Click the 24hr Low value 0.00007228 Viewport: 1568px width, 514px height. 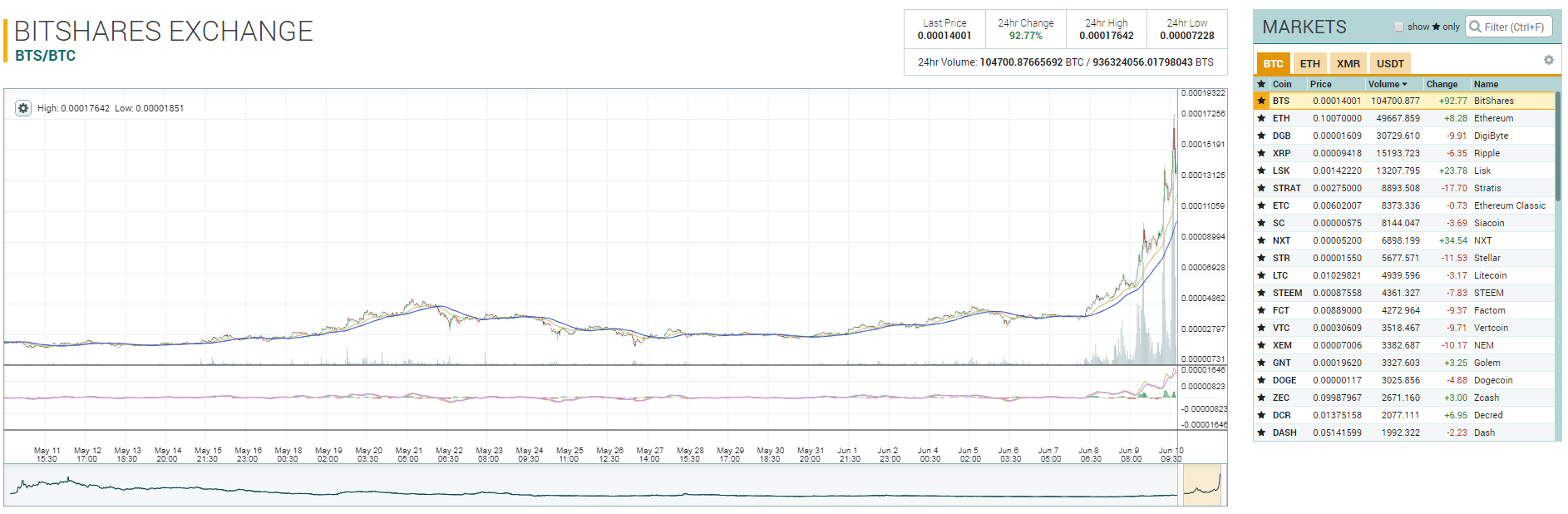[x=1187, y=36]
